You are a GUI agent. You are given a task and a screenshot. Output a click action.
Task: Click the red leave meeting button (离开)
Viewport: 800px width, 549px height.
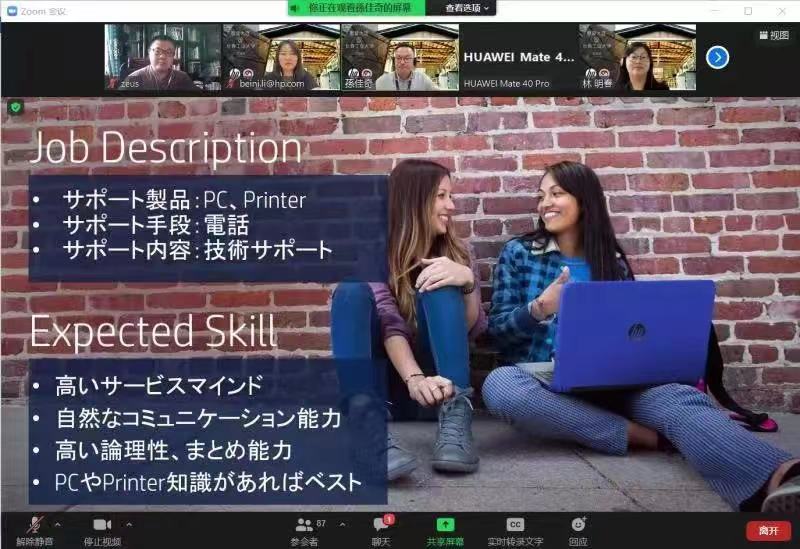pyautogui.click(x=768, y=531)
